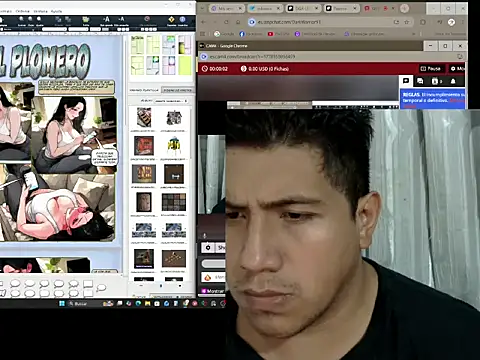This screenshot has height=360, width=480.
Task: Click the gear settings button below the video preview
Action: (208, 248)
